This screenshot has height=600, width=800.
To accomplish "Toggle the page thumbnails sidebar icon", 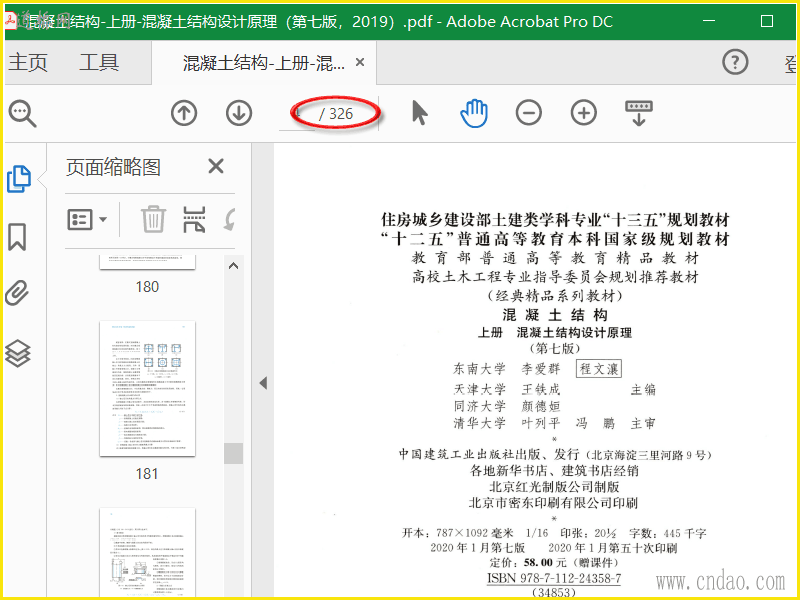I will coord(19,179).
